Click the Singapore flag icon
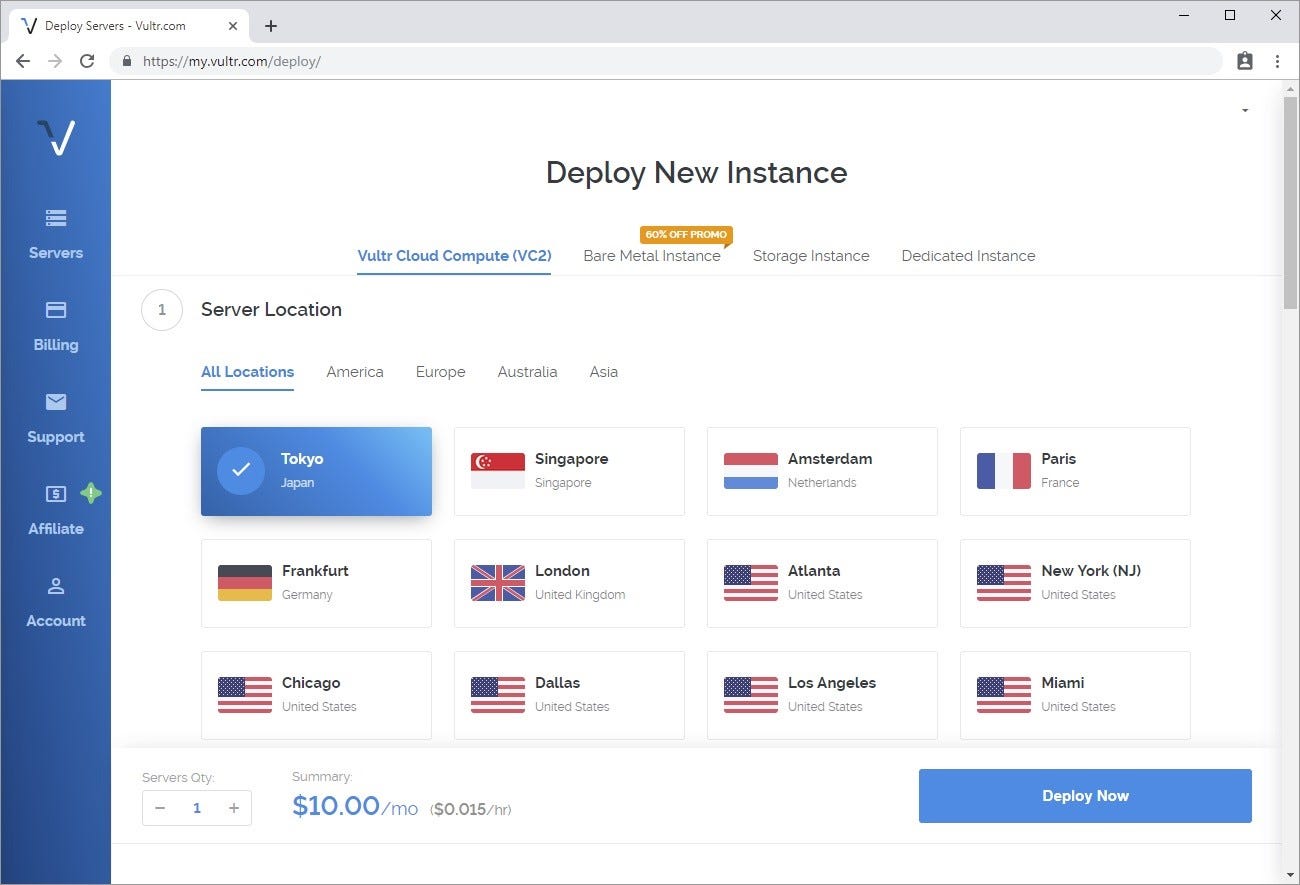Screen dimensions: 1300x885 pyautogui.click(x=498, y=471)
